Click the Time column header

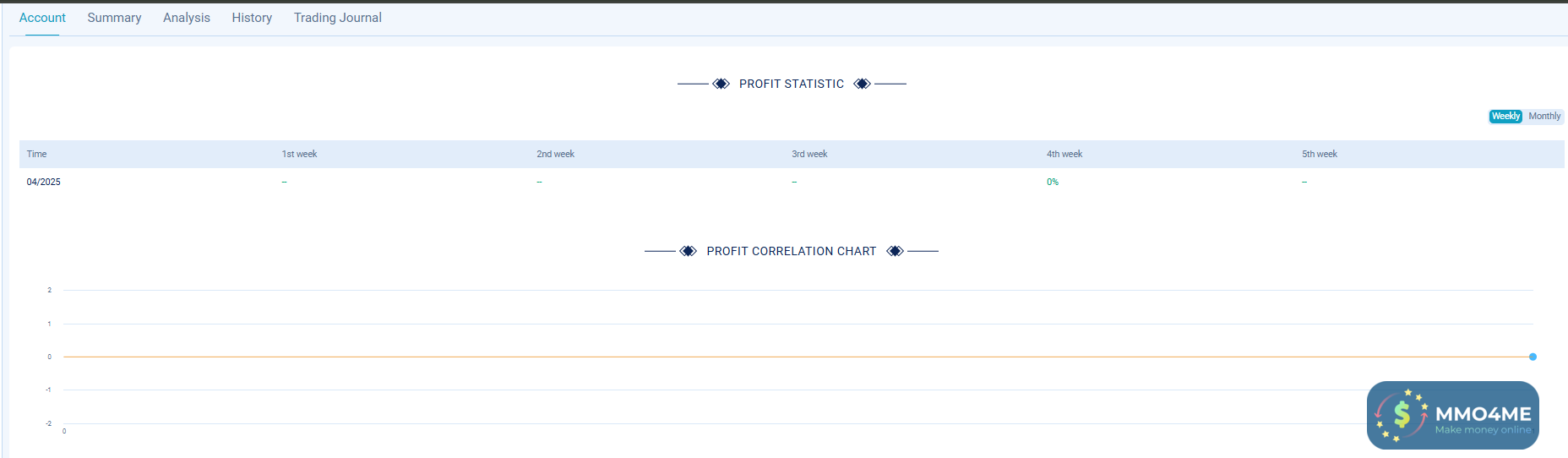coord(37,154)
